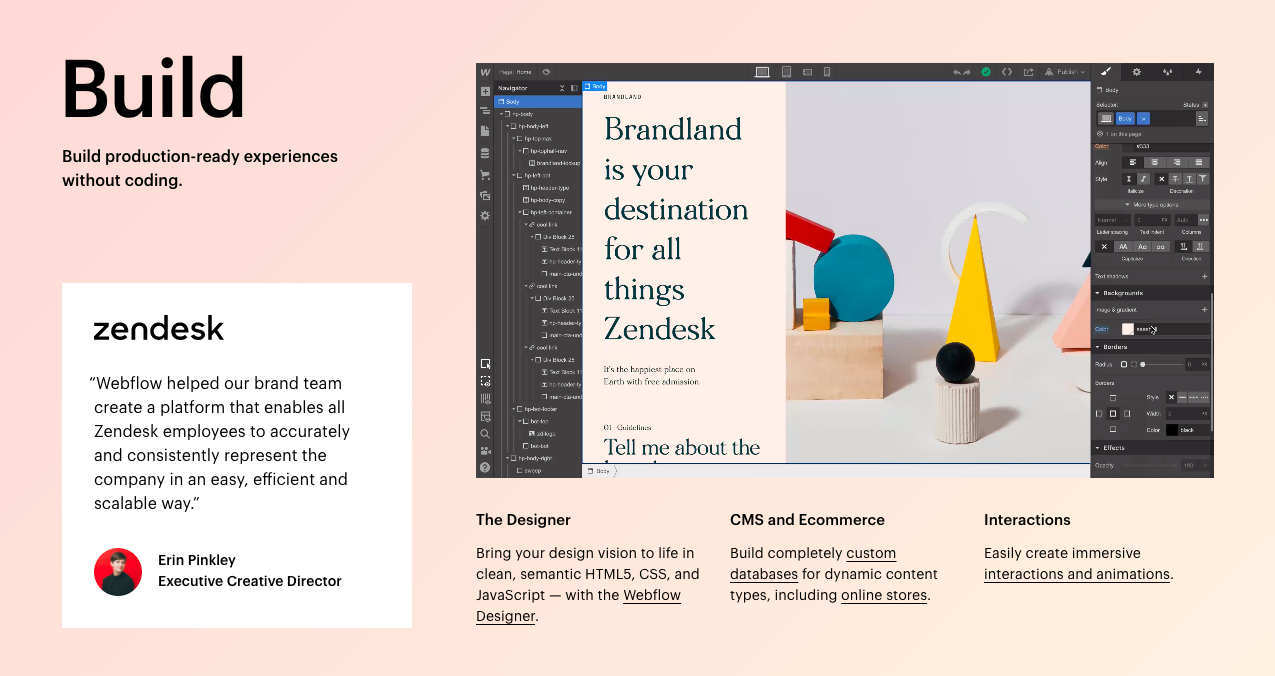The height and width of the screenshot is (676, 1275).
Task: Open the Webflow Designer link
Action: click(578, 605)
